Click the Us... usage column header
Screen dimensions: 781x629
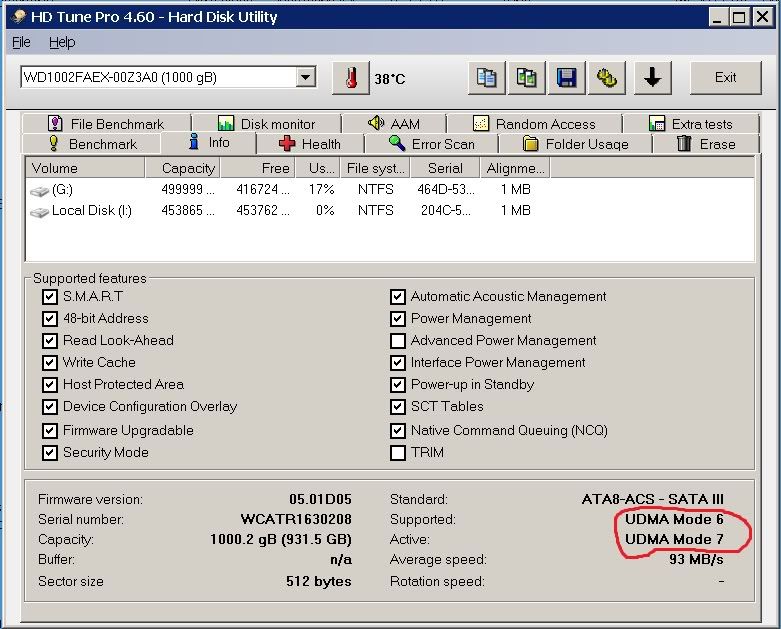(x=318, y=168)
